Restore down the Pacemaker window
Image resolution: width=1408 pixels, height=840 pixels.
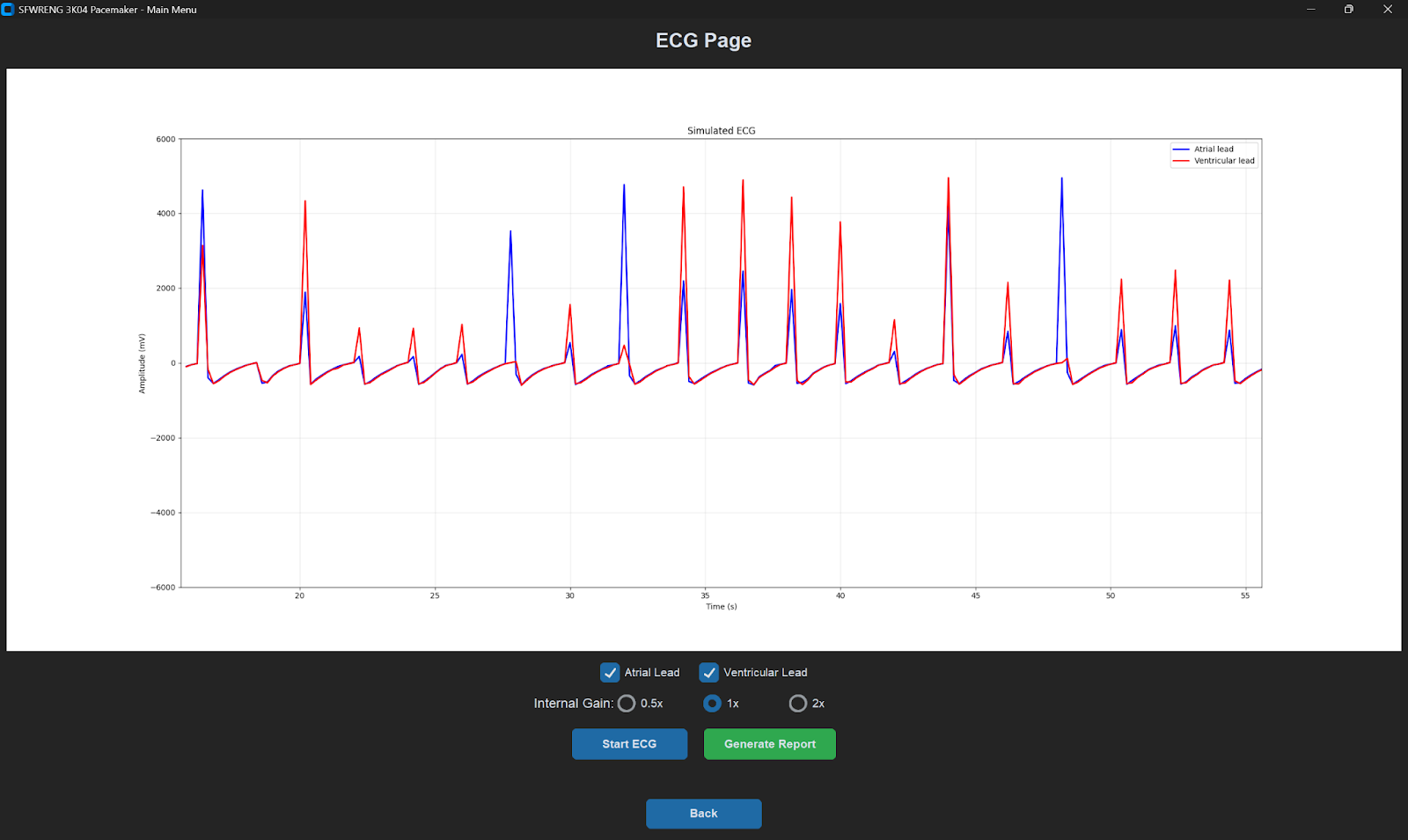click(x=1348, y=10)
